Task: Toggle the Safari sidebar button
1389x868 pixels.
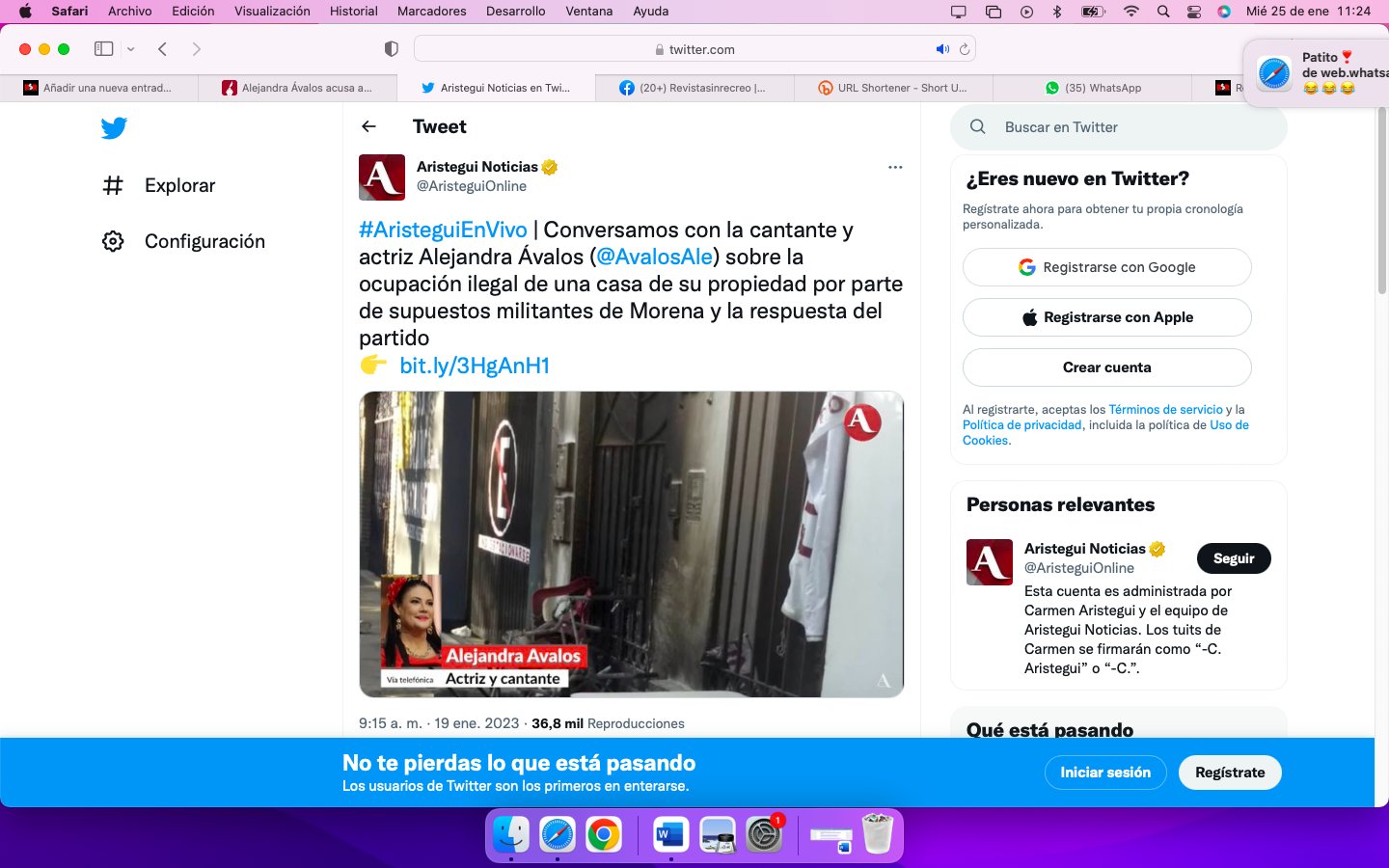Action: coord(103,49)
